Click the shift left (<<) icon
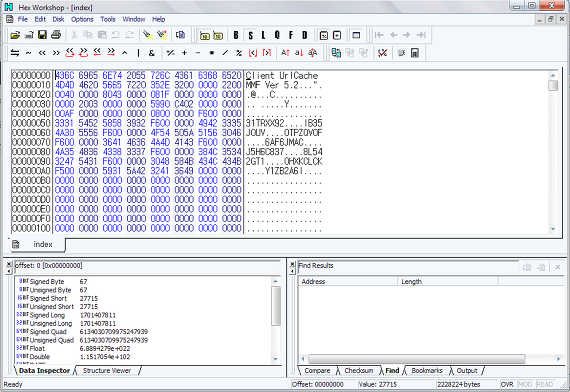570x392 pixels. (x=42, y=53)
